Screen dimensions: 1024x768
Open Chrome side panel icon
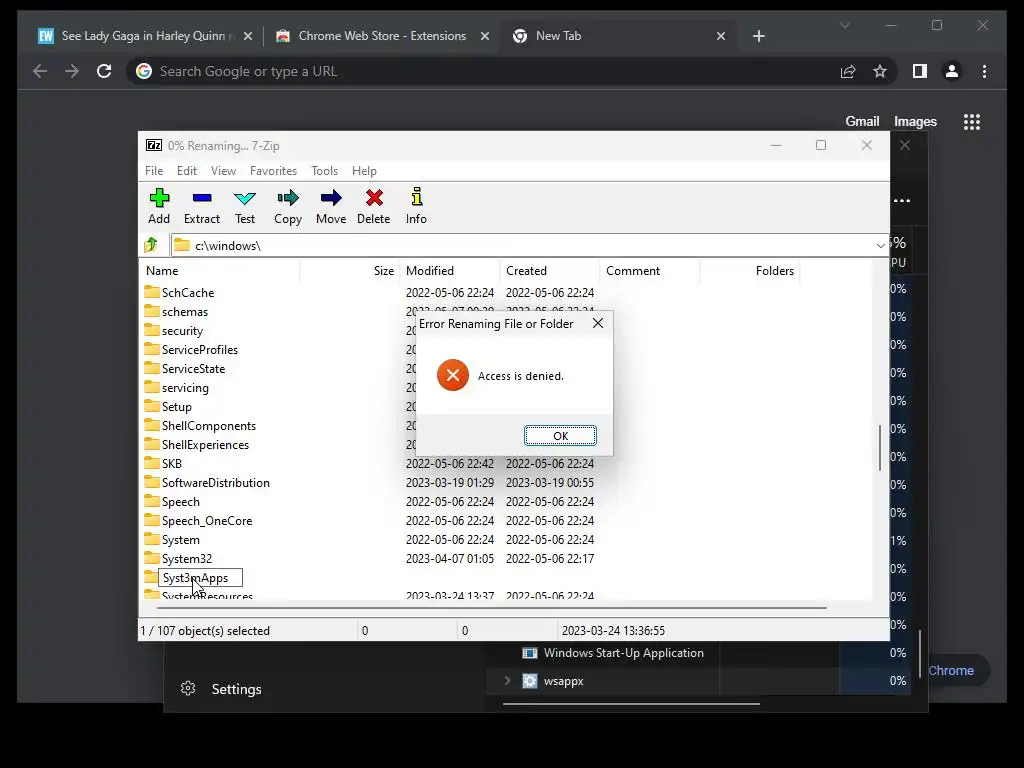coord(920,71)
